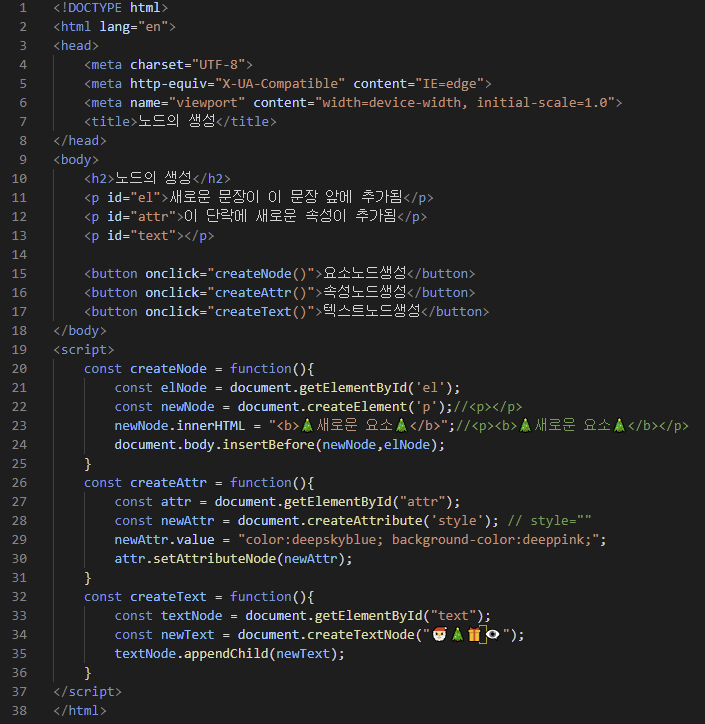Click the eye emoji in createTextNode string
This screenshot has height=724, width=705.
493,635
